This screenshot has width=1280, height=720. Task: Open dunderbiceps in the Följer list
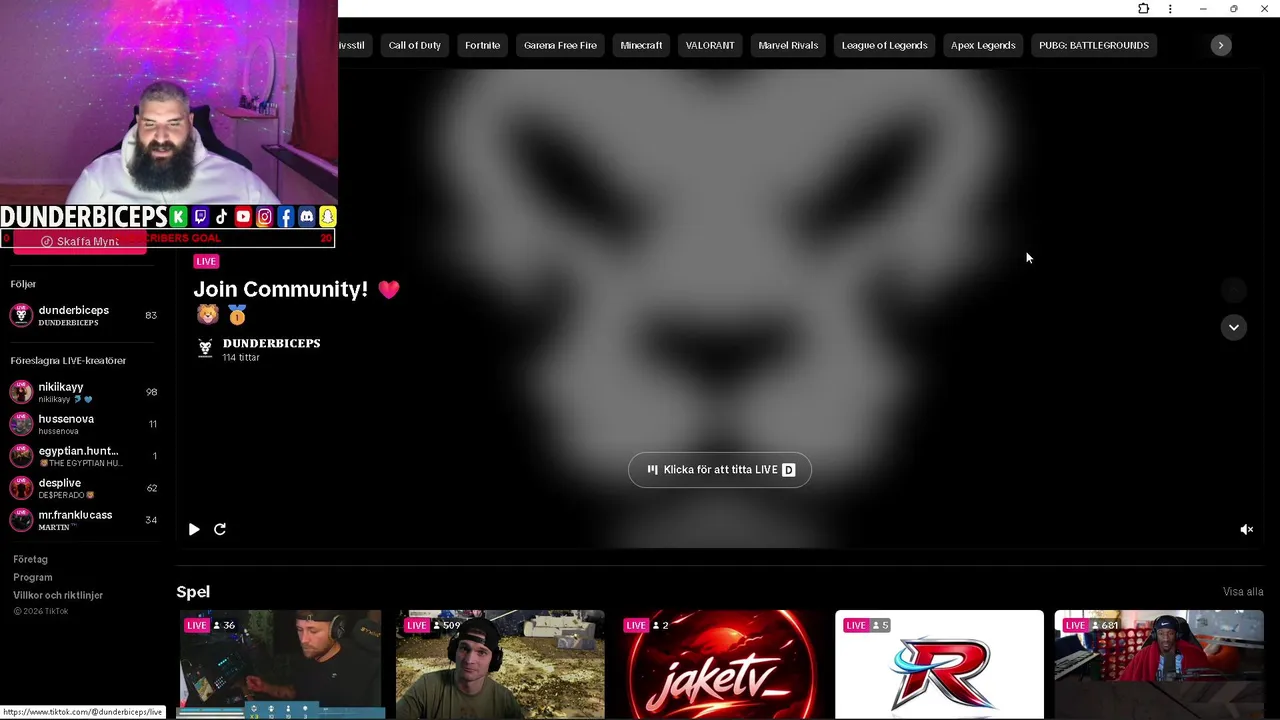84,315
